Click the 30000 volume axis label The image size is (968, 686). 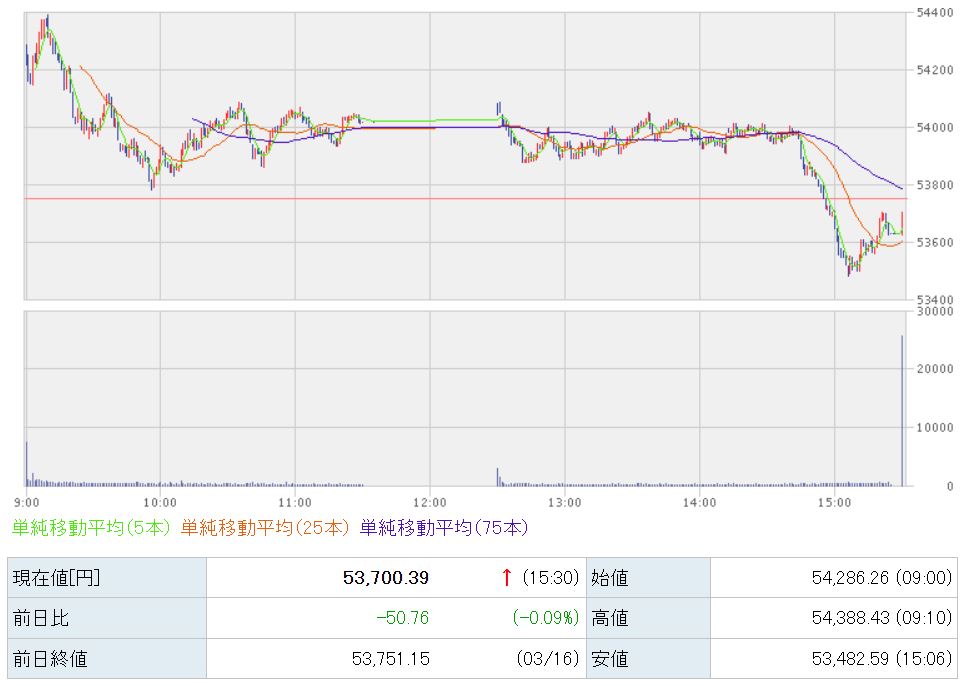933,312
